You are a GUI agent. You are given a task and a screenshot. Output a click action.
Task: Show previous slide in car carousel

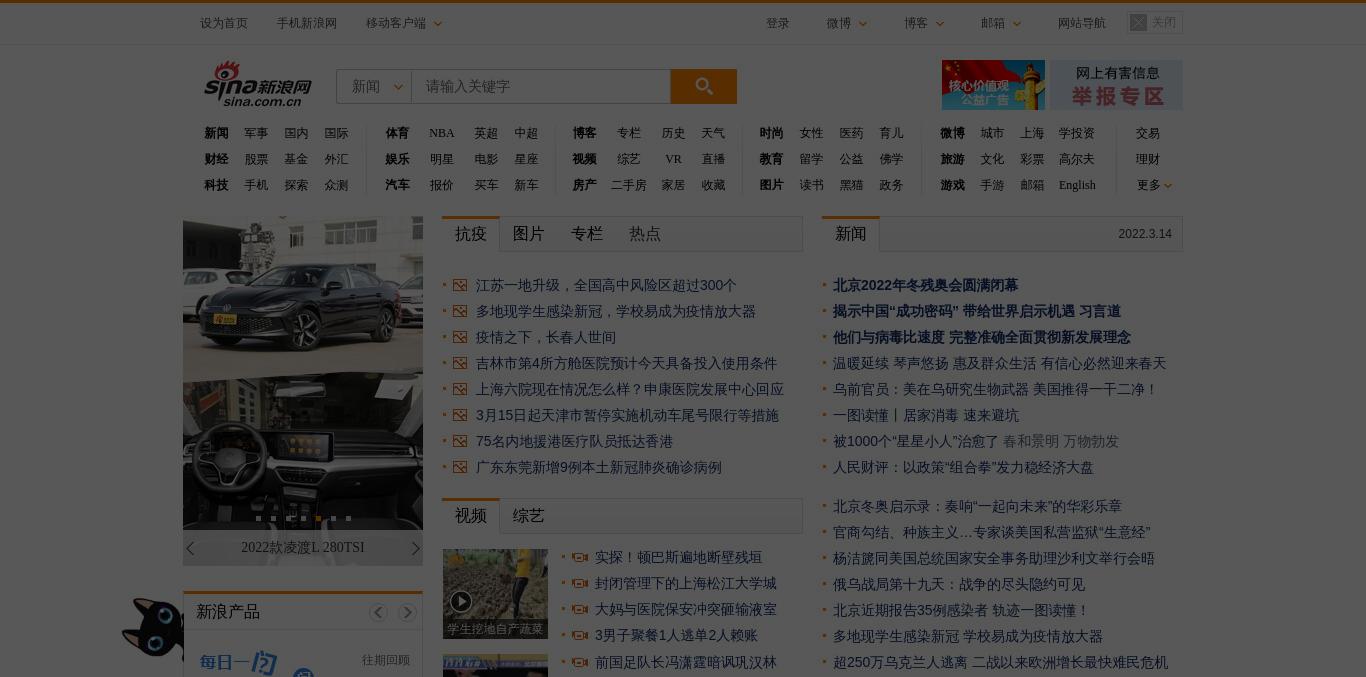[x=191, y=548]
